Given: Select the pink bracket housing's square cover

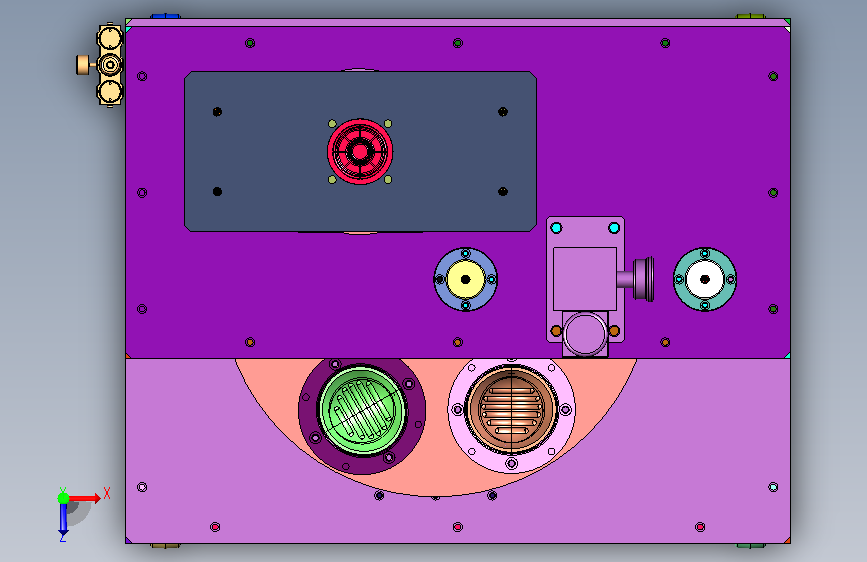Looking at the screenshot, I should point(585,279).
